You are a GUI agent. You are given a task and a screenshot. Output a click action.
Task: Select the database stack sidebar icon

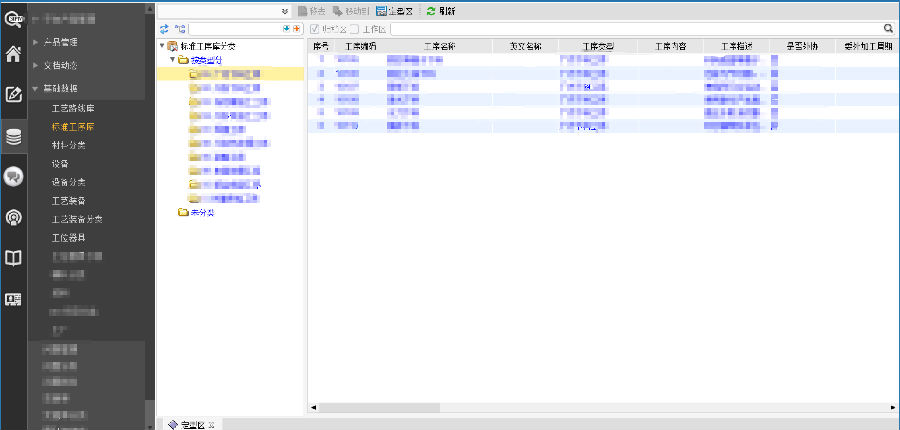click(13, 137)
